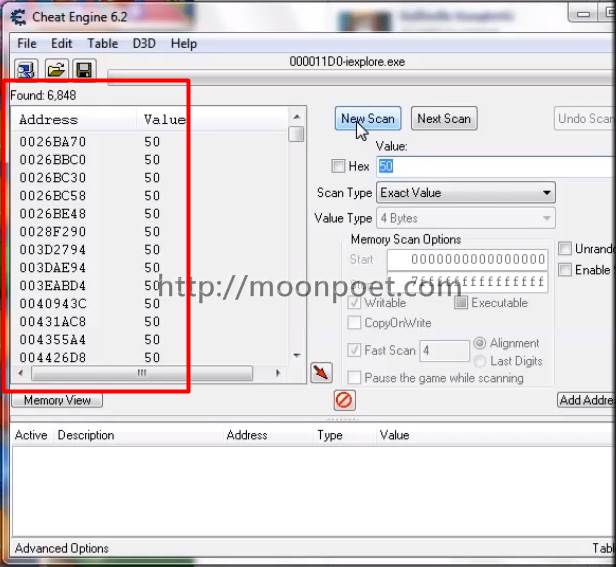
Task: Enable the Hex checkbox
Action: (x=338, y=167)
